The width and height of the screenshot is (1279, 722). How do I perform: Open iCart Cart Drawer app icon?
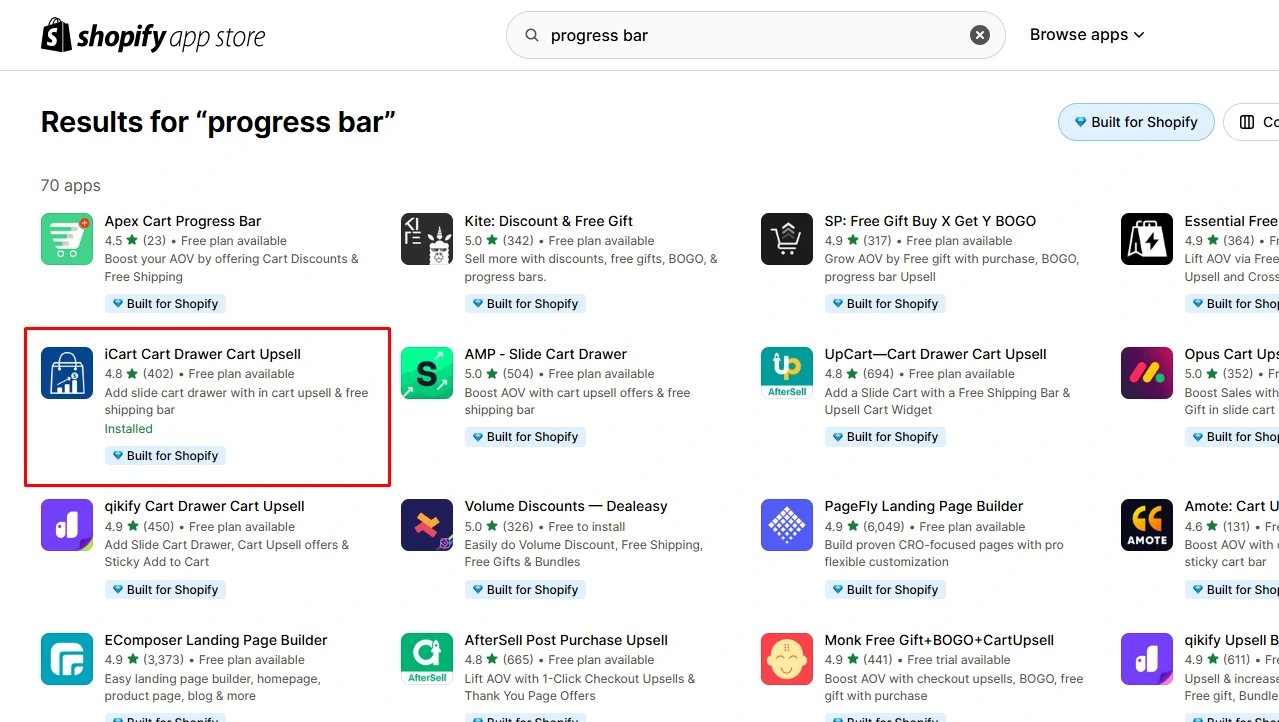(67, 372)
